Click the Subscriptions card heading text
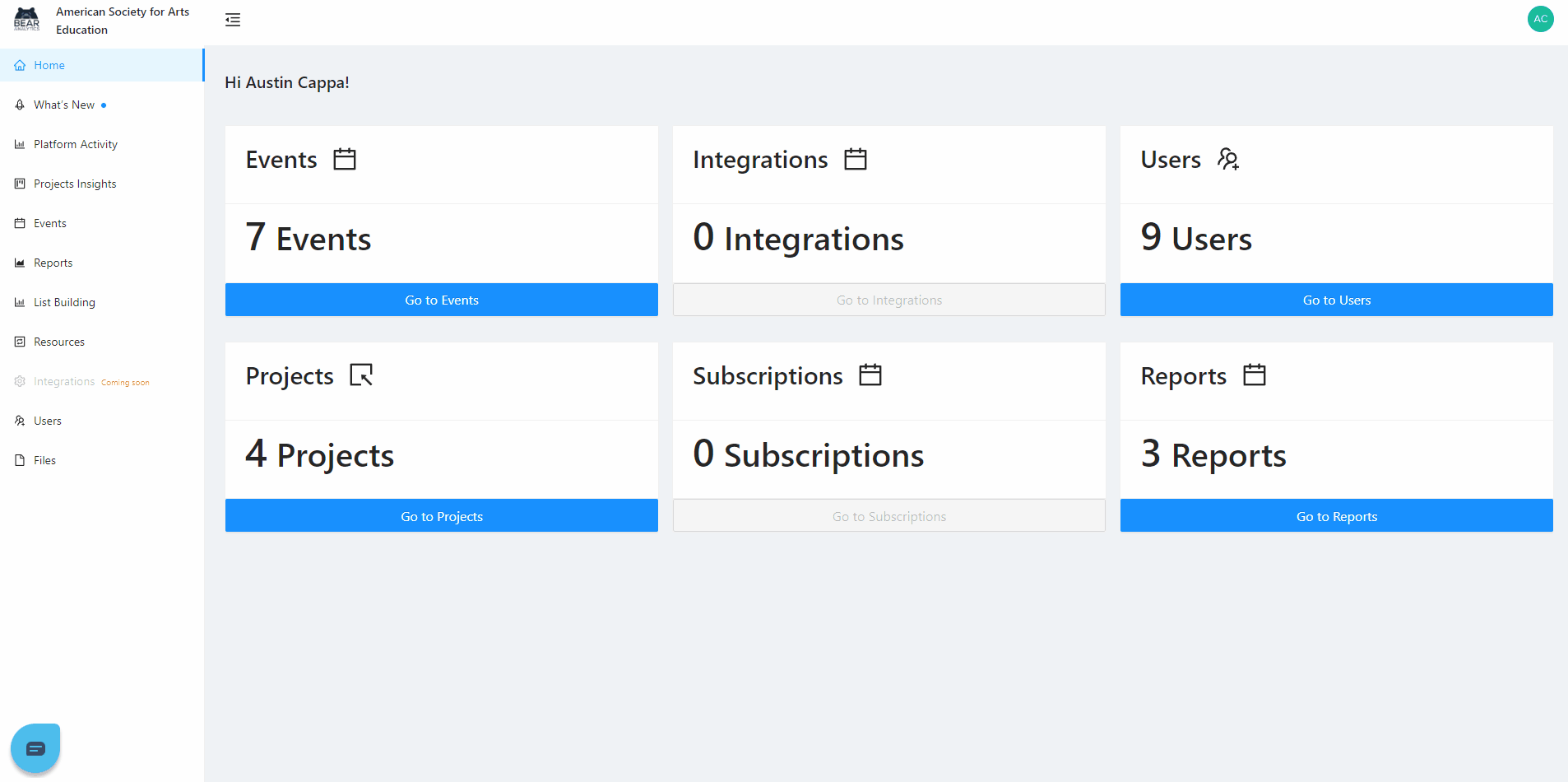This screenshot has width=1568, height=782. pos(768,376)
